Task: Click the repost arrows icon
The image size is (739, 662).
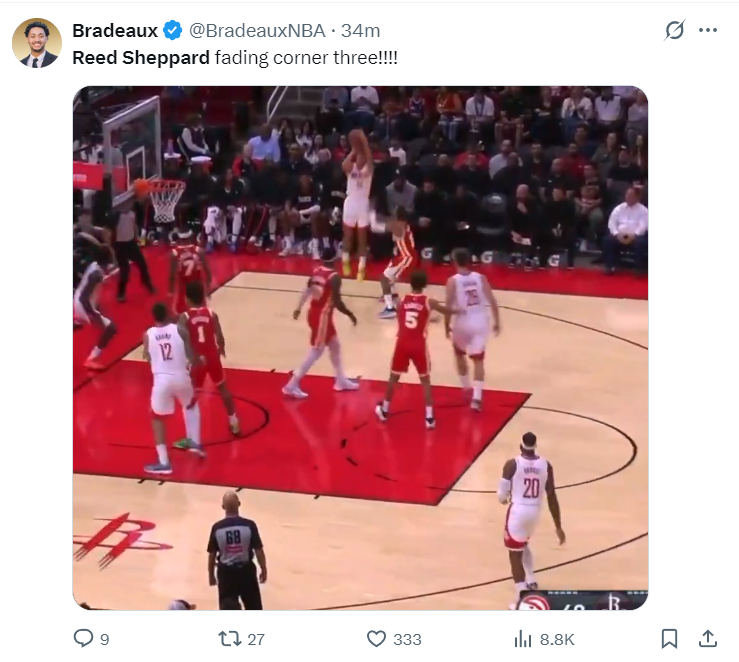Action: click(230, 639)
